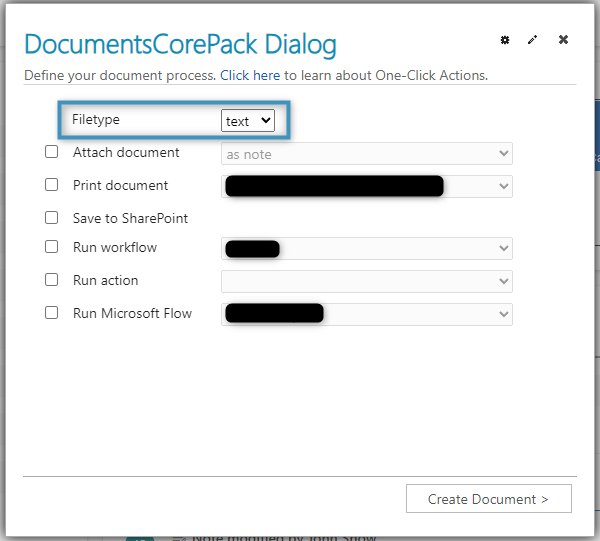Click the 'Filetype' label text
The width and height of the screenshot is (600, 541).
coord(96,119)
